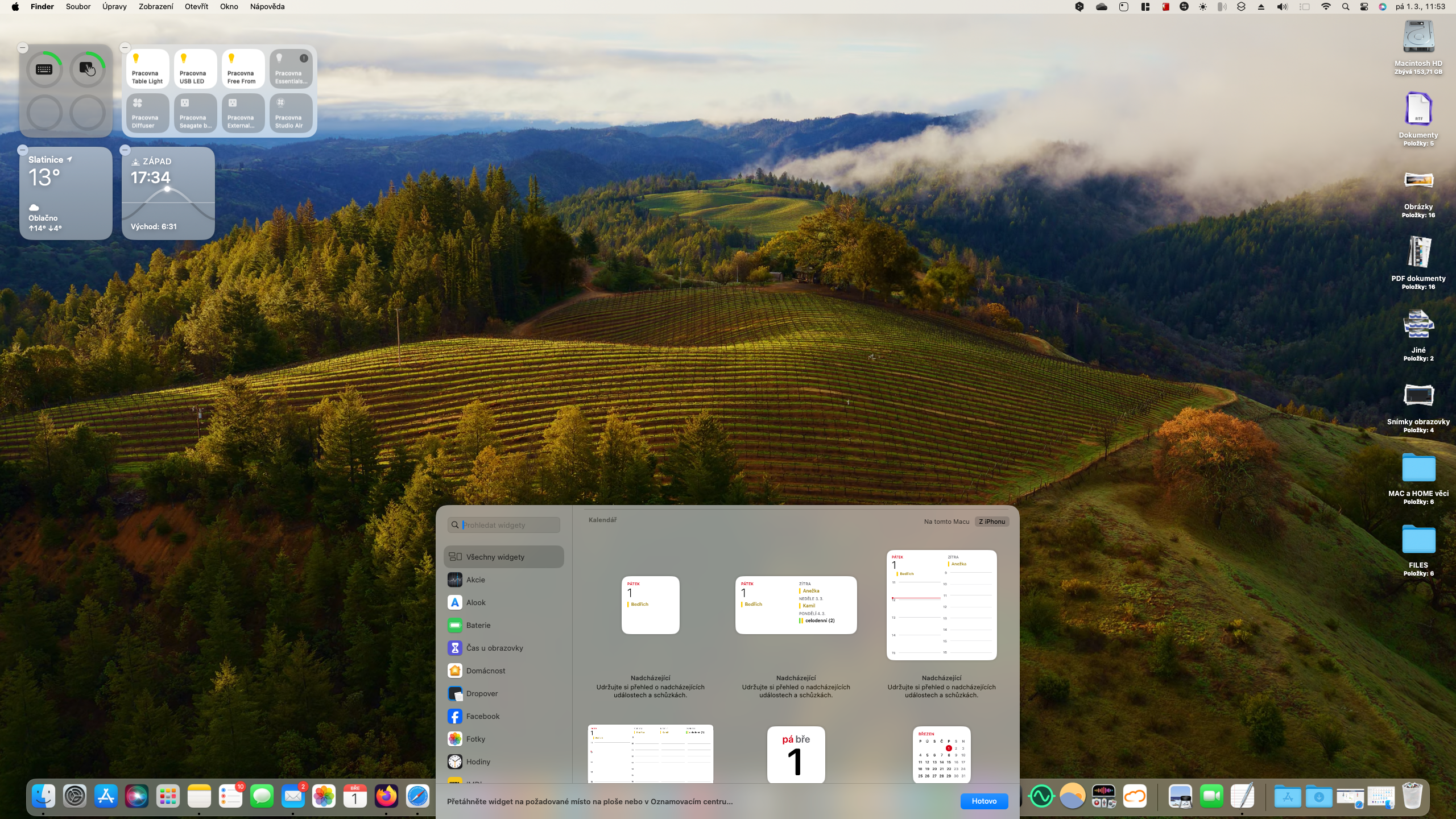The height and width of the screenshot is (819, 1456).
Task: Open Firefox from the Dock
Action: [386, 796]
